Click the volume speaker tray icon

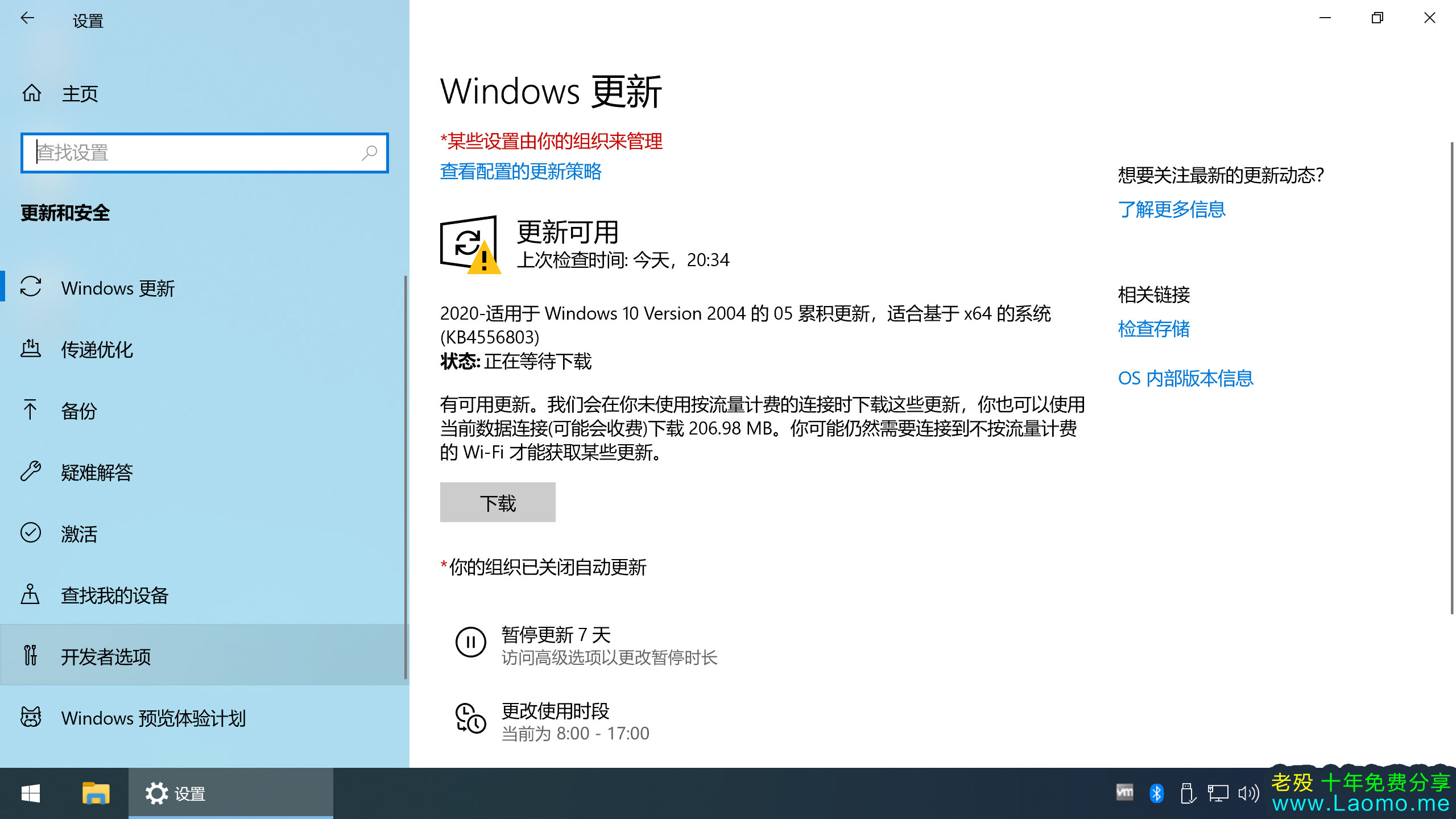tap(1249, 793)
